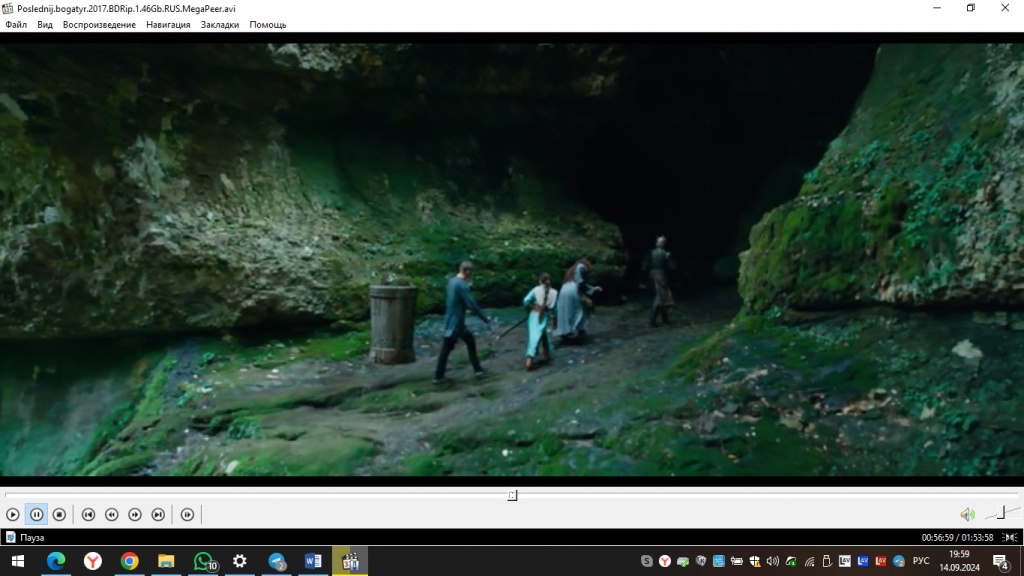1024x576 pixels.
Task: Switch the РУС keyboard language indicator
Action: tap(921, 561)
